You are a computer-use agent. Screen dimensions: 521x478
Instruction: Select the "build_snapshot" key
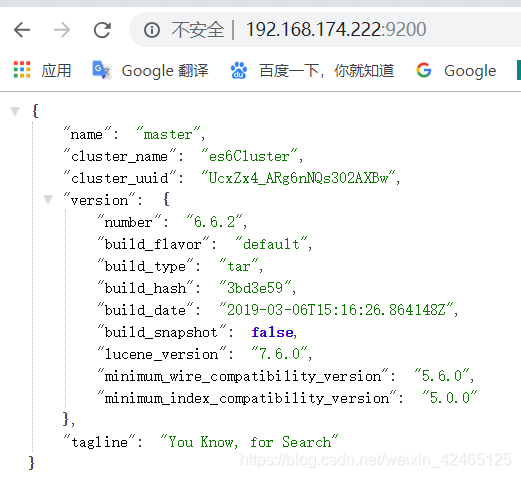click(x=162, y=332)
